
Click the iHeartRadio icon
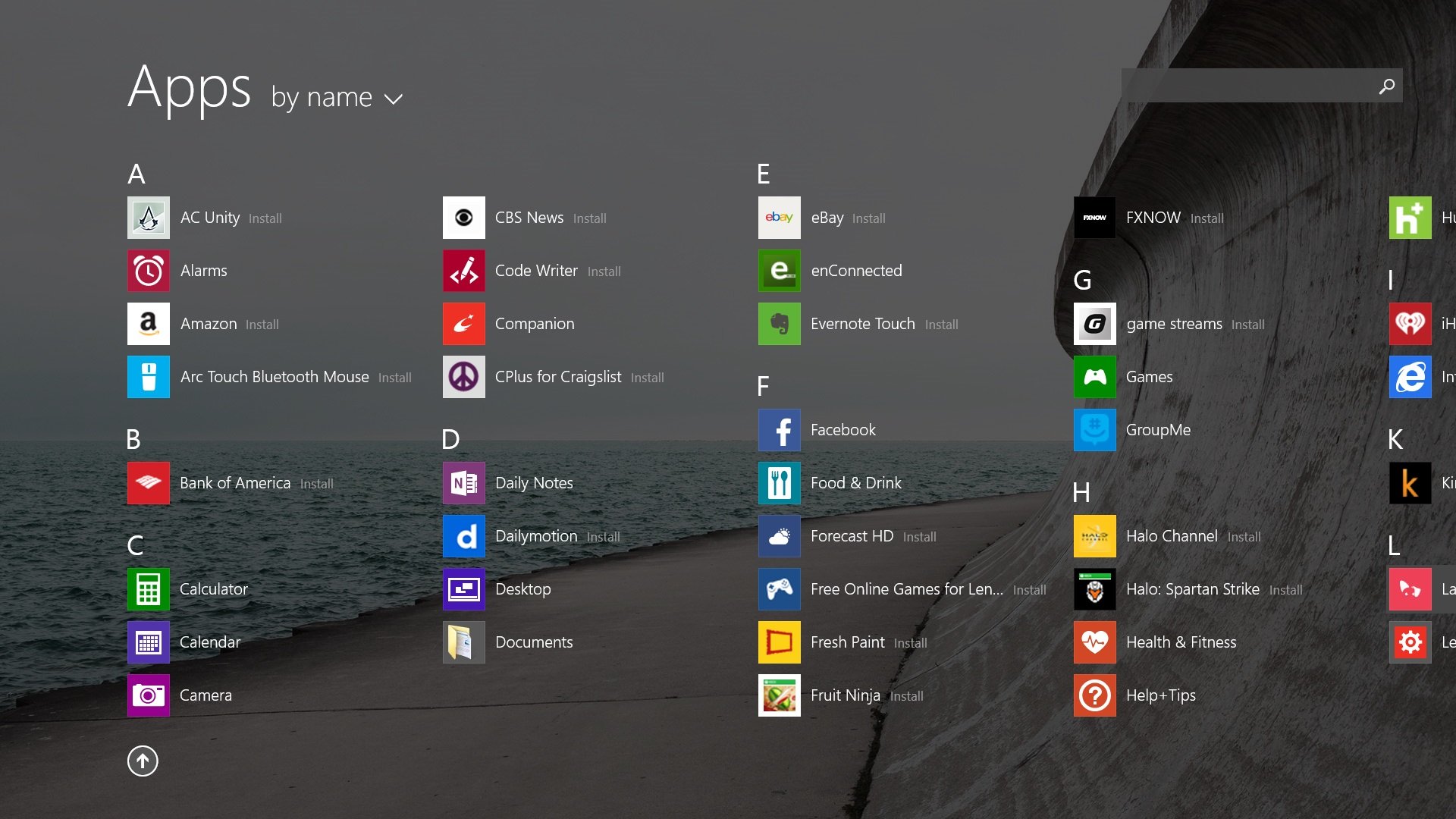1410,324
